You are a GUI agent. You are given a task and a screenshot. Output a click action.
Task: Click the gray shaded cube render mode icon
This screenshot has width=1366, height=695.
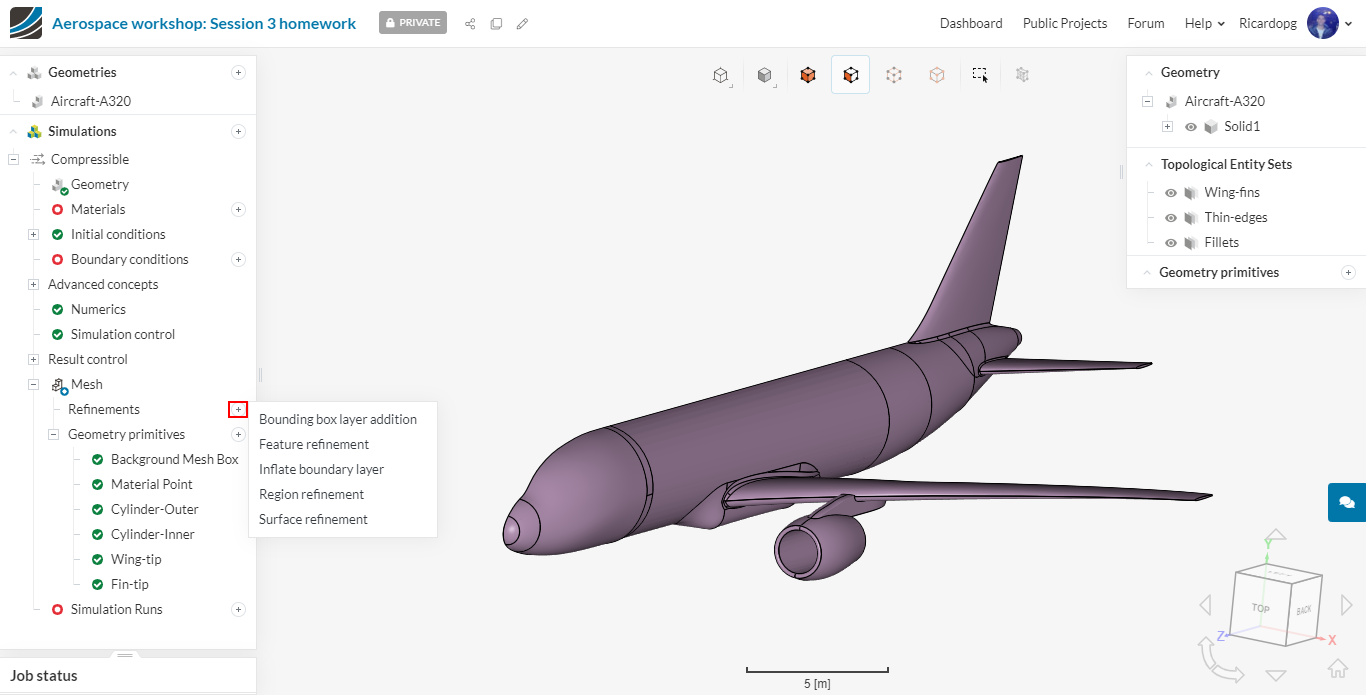click(764, 75)
